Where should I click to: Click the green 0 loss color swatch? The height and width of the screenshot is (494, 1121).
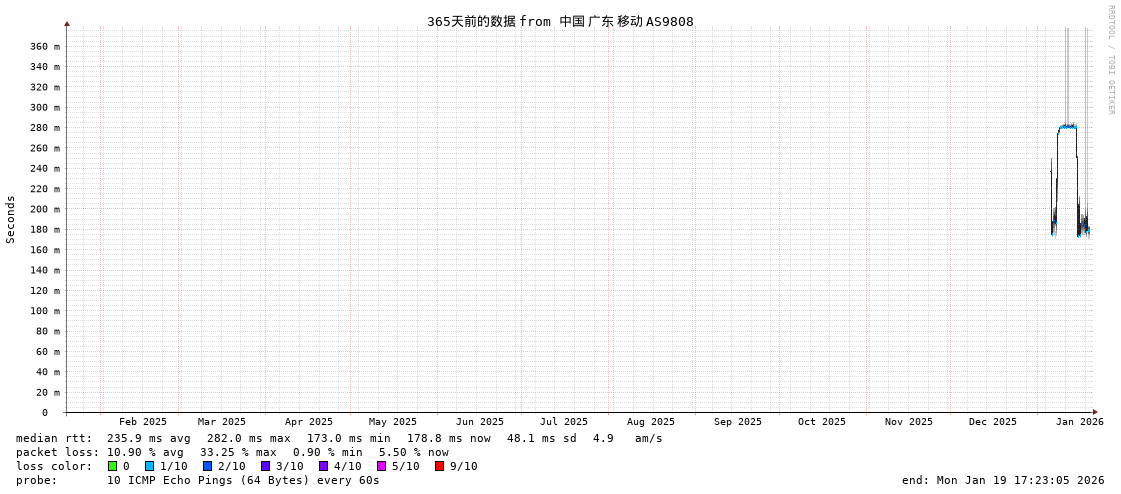click(x=112, y=466)
